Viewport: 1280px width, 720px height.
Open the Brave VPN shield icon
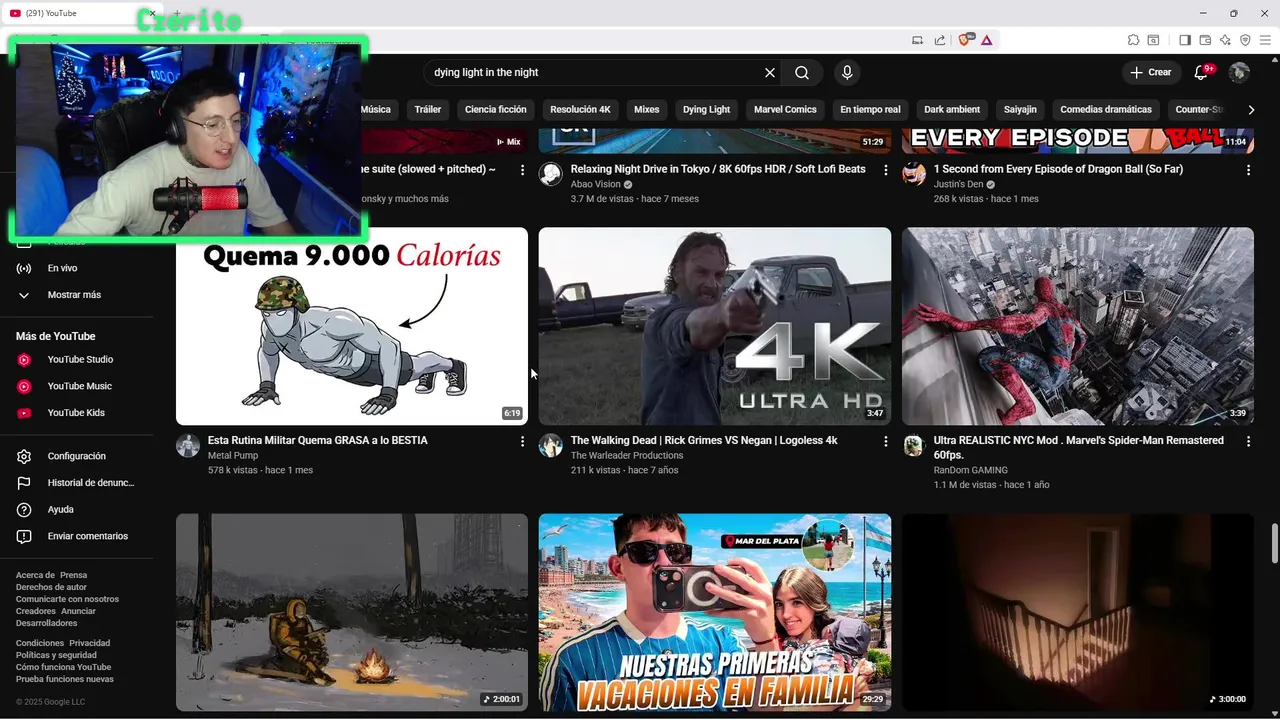click(x=1245, y=40)
